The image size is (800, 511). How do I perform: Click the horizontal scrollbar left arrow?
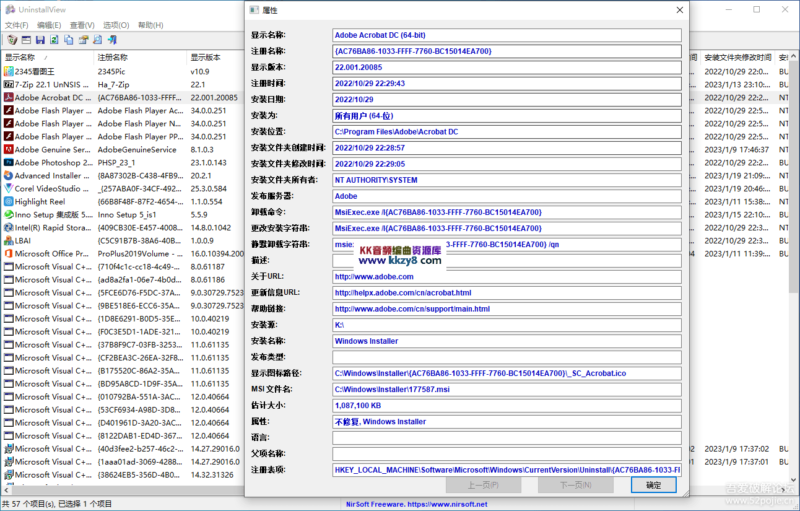tap(6, 490)
